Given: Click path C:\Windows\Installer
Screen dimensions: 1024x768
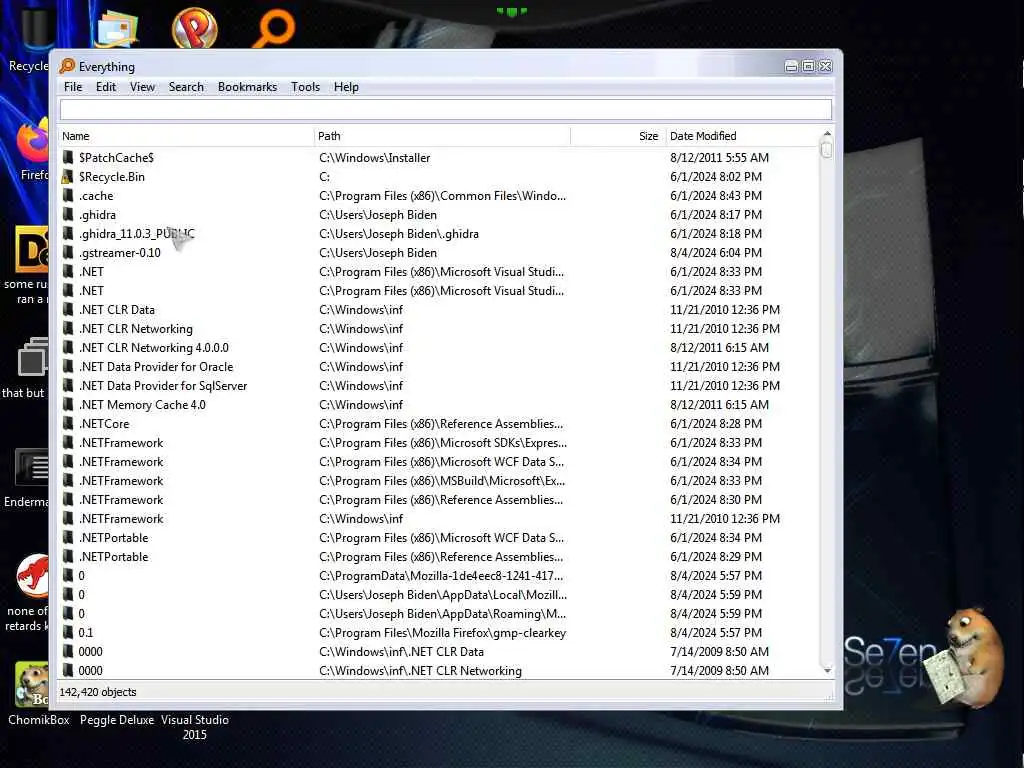Looking at the screenshot, I should click(x=375, y=157).
